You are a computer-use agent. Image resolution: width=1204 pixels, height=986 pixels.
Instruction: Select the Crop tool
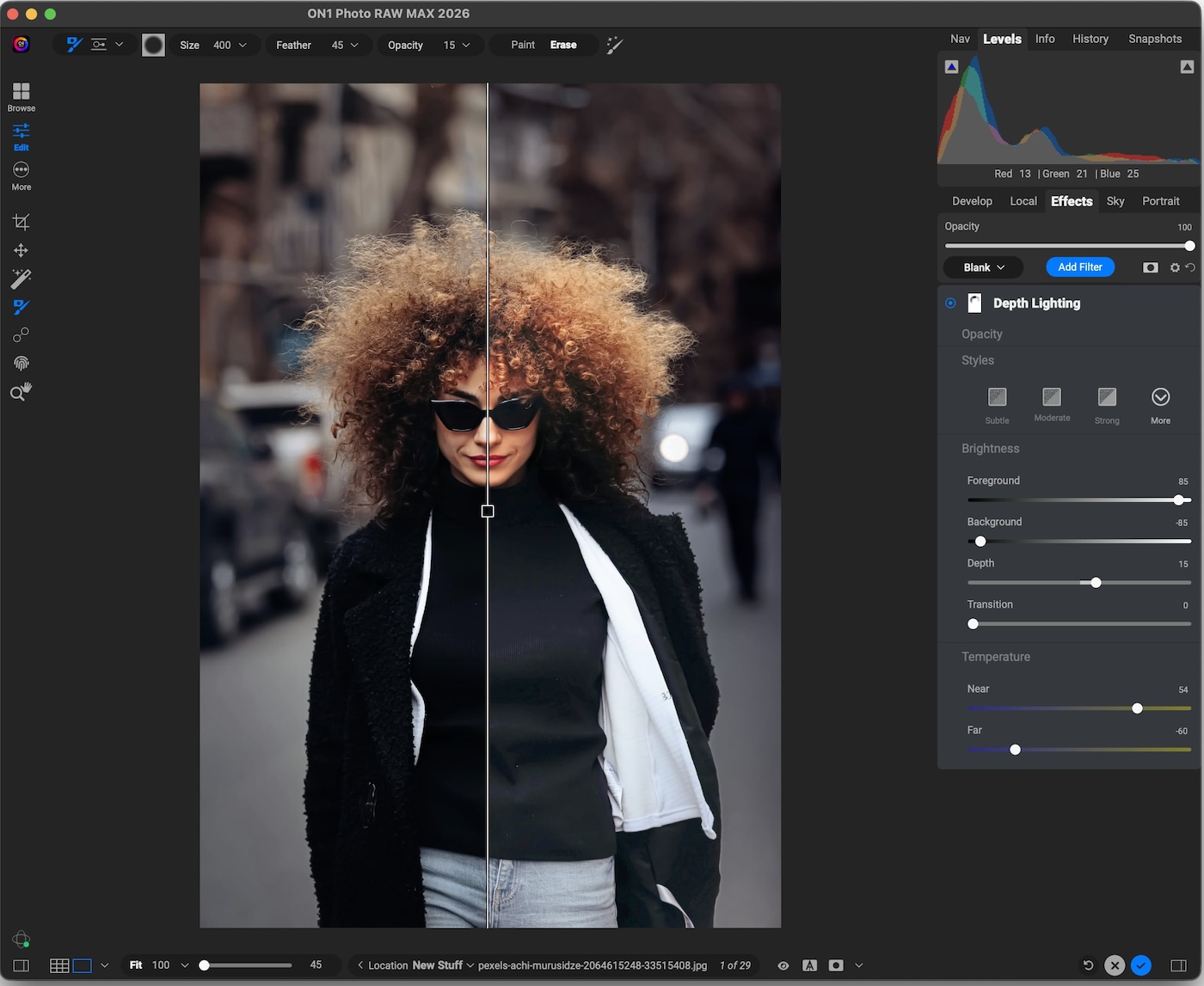click(21, 223)
